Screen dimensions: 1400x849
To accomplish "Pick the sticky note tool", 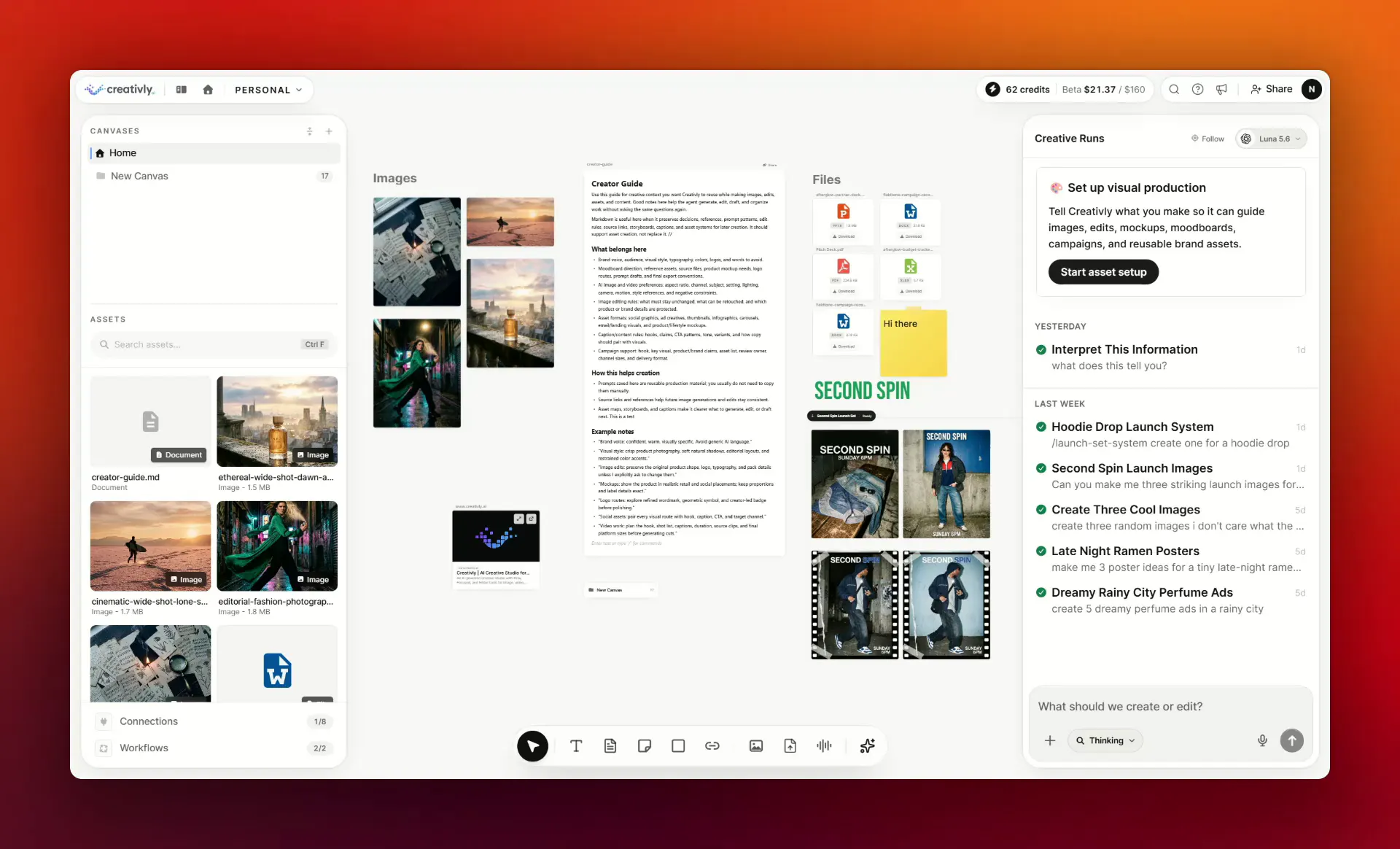I will [x=645, y=745].
